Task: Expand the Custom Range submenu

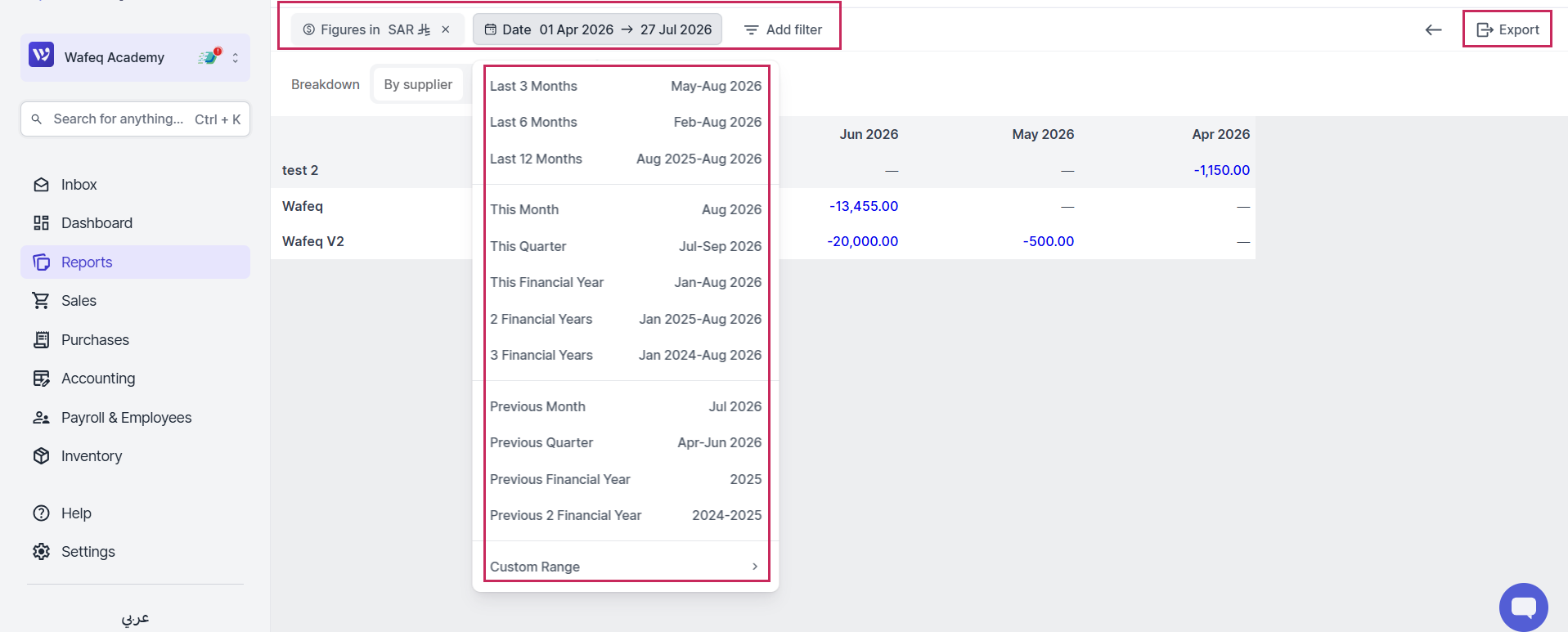Action: (626, 567)
